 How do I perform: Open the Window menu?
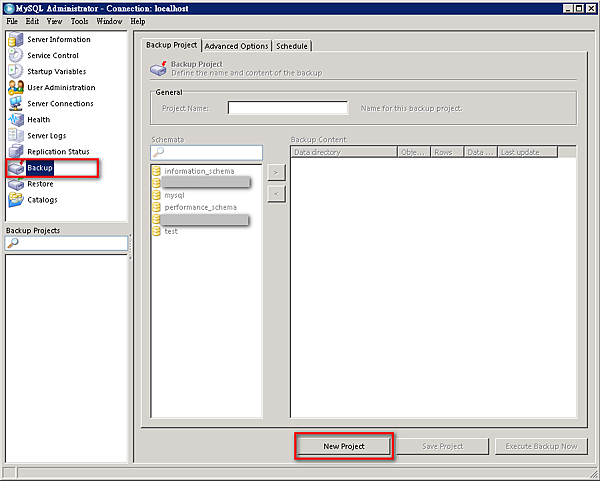(x=109, y=21)
